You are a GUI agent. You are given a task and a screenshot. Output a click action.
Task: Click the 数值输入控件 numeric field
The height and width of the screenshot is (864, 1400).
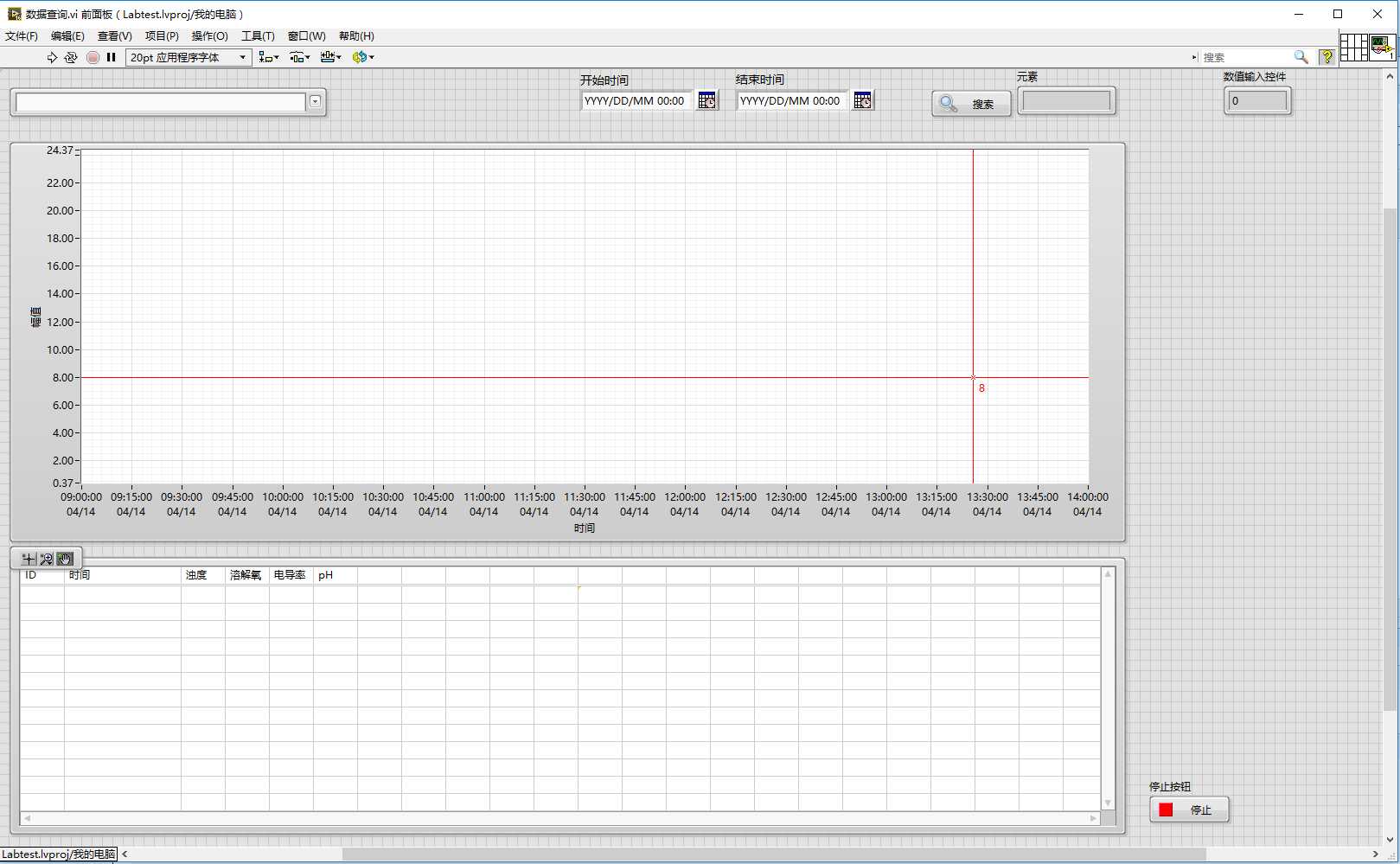pyautogui.click(x=1257, y=101)
